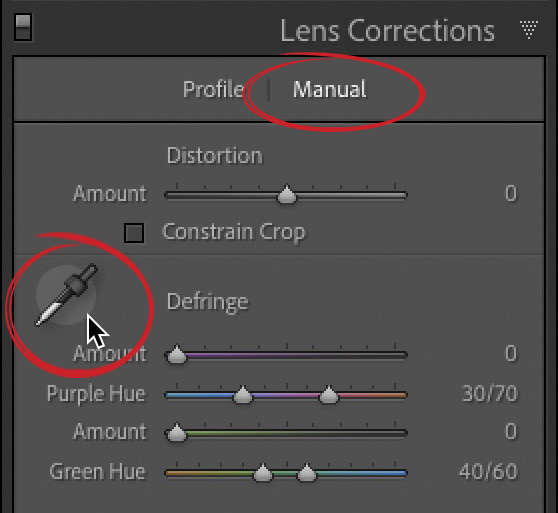558x513 pixels.
Task: Click the right Purple Hue slider handle
Action: [328, 395]
